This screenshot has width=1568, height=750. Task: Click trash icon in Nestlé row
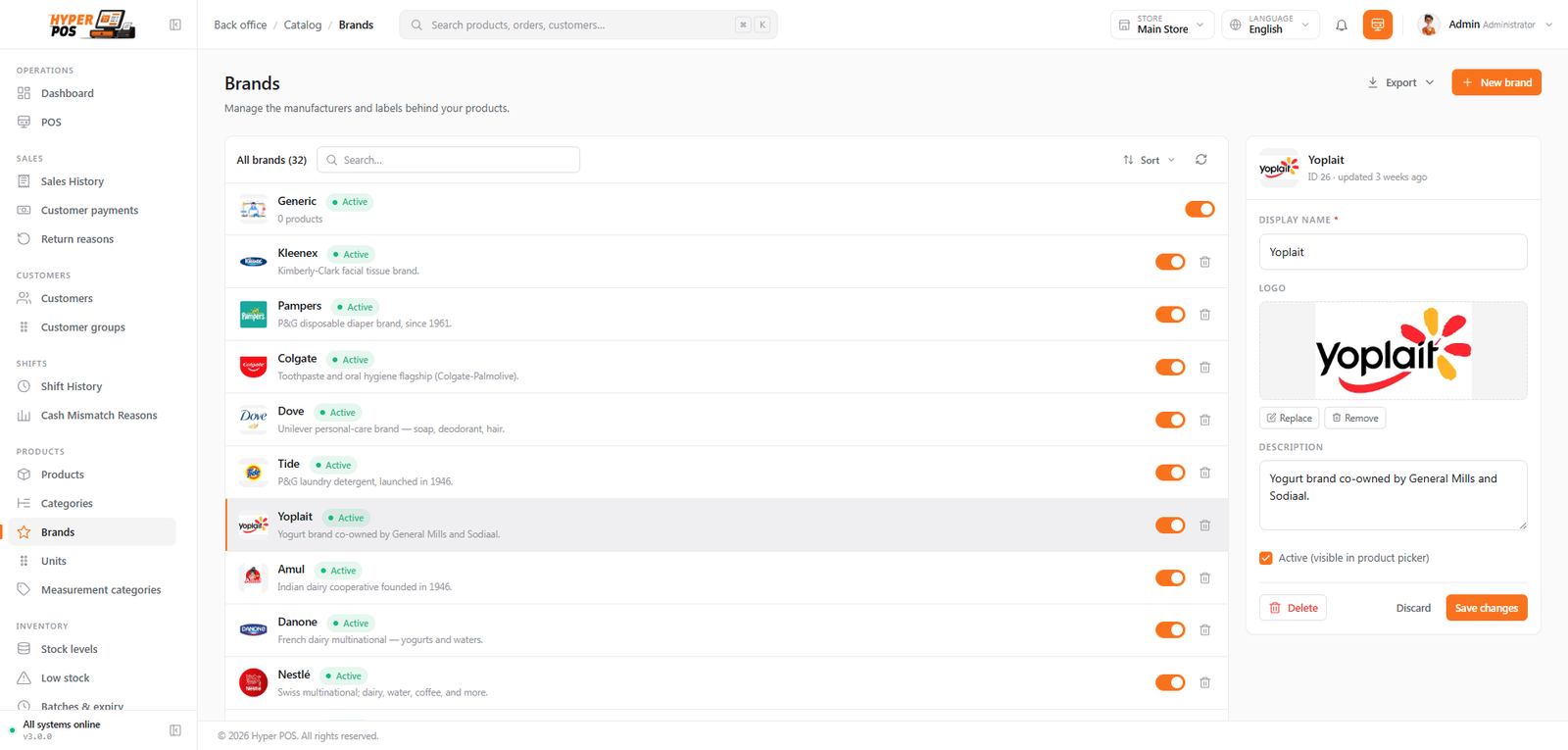(x=1204, y=683)
